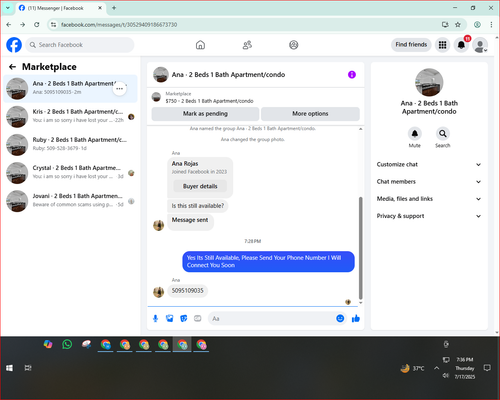
Task: Open the Messenger browser tab
Action: pyautogui.click(x=60, y=8)
